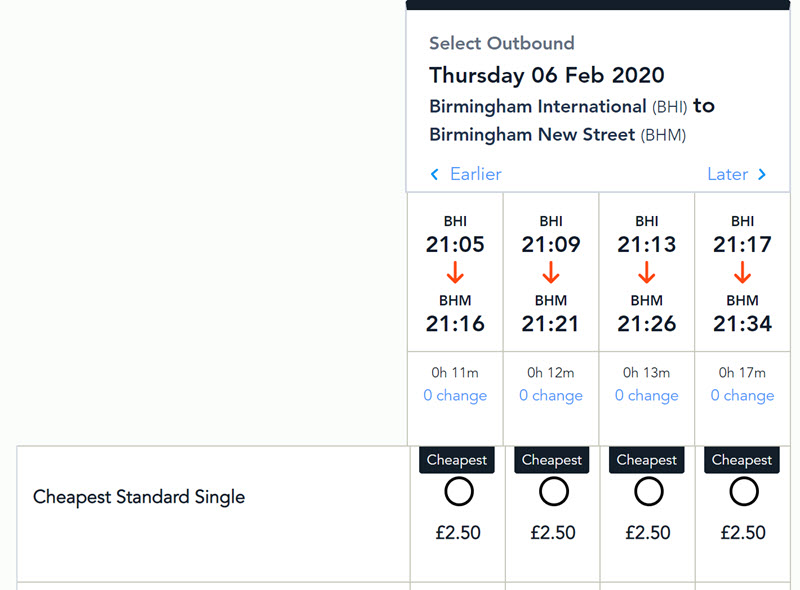Select the £2.50 fare for the 21:13 train
This screenshot has width=800, height=590.
pos(648,491)
